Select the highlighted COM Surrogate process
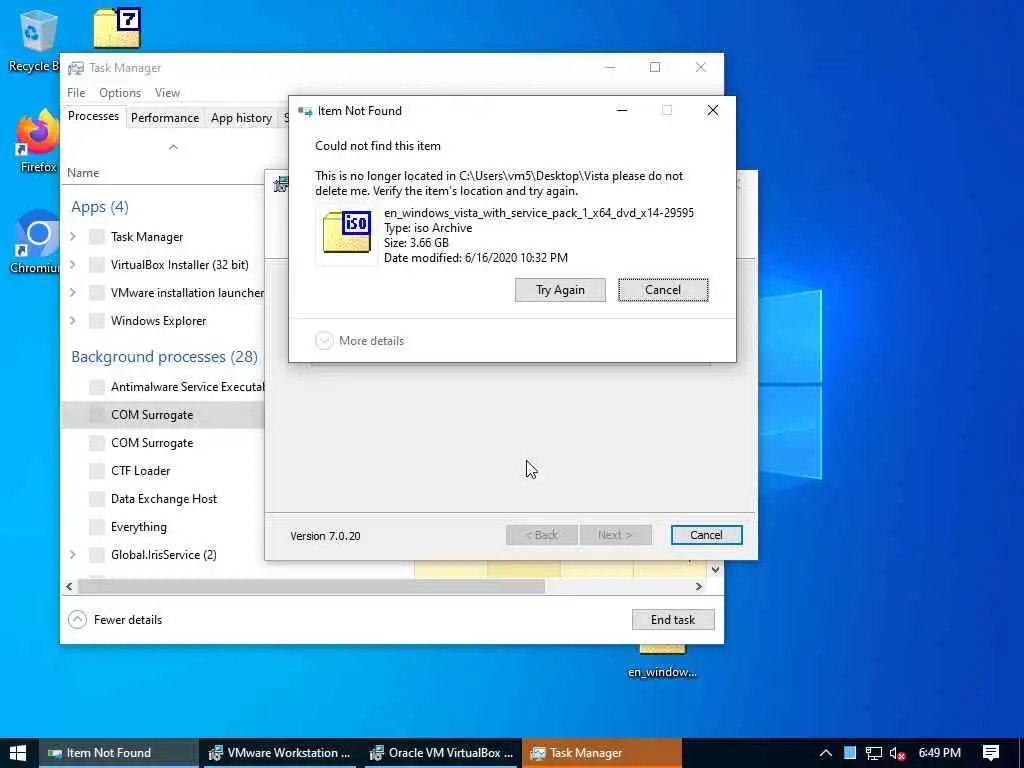Image resolution: width=1024 pixels, height=768 pixels. (163, 415)
